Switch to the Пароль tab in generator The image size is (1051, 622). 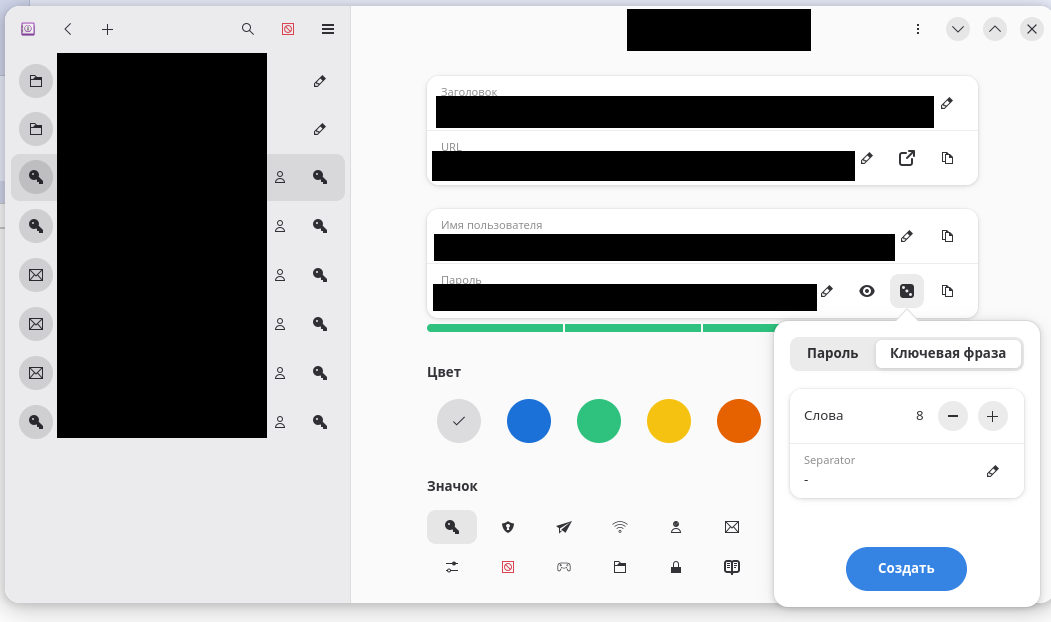[x=832, y=353]
